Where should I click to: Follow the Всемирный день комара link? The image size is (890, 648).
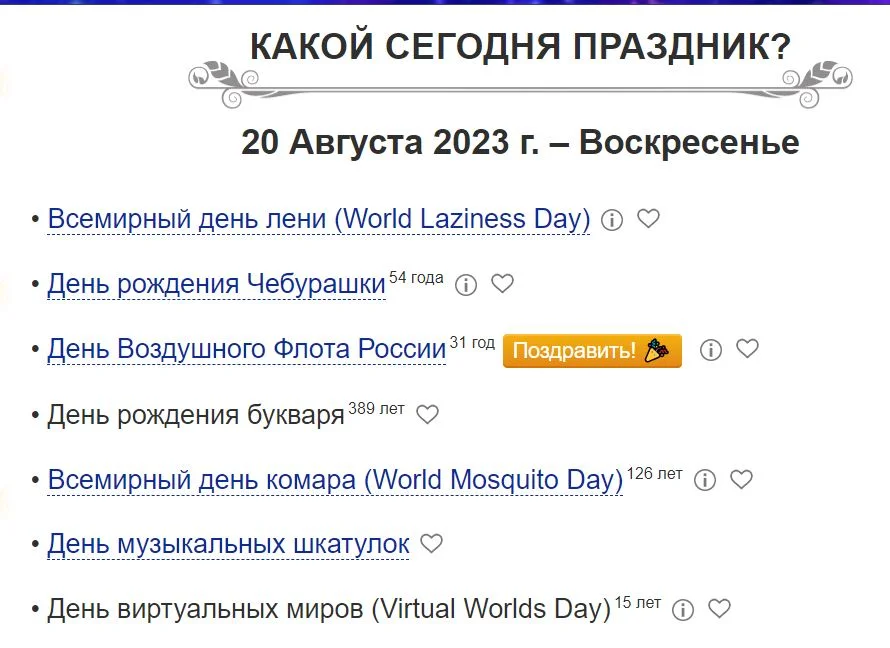pyautogui.click(x=335, y=480)
